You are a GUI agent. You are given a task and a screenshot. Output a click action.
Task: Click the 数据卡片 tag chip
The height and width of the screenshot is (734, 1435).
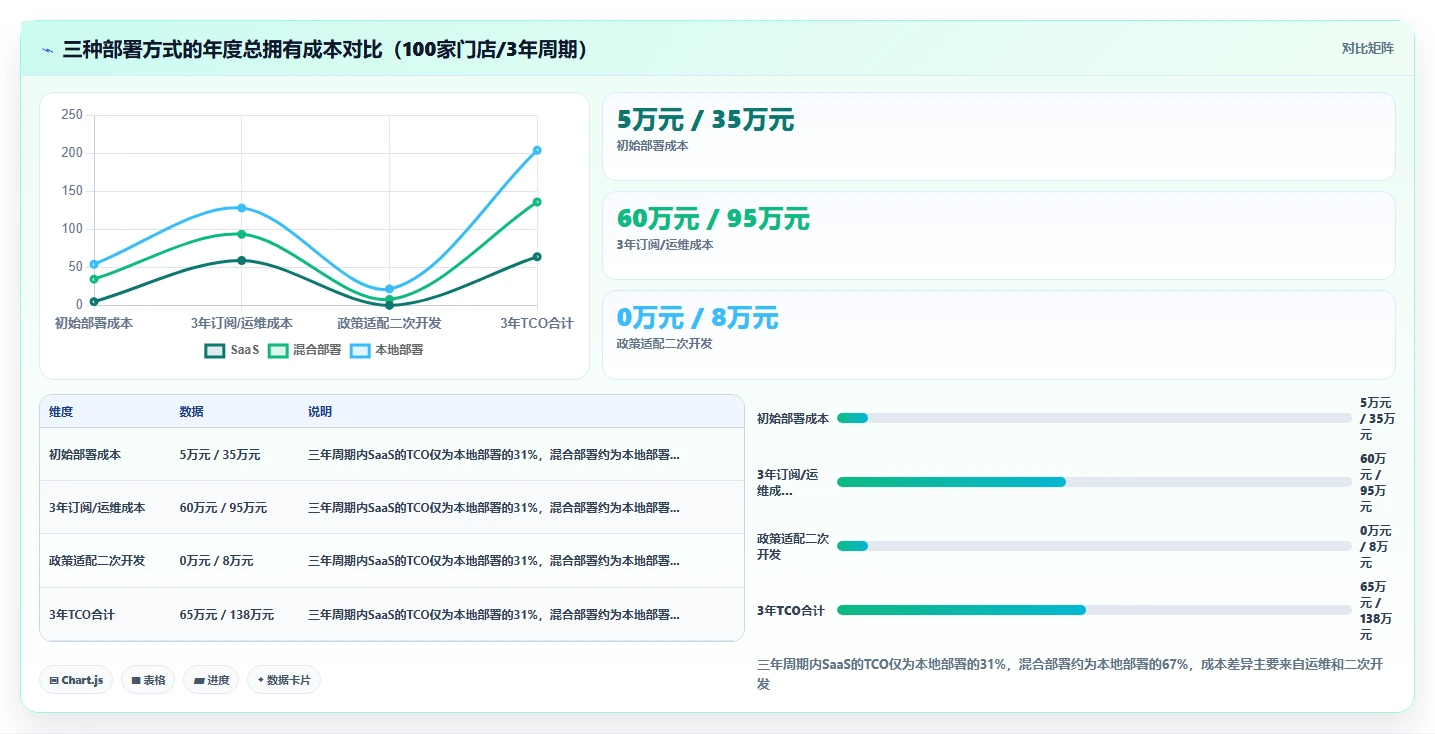tap(284, 680)
